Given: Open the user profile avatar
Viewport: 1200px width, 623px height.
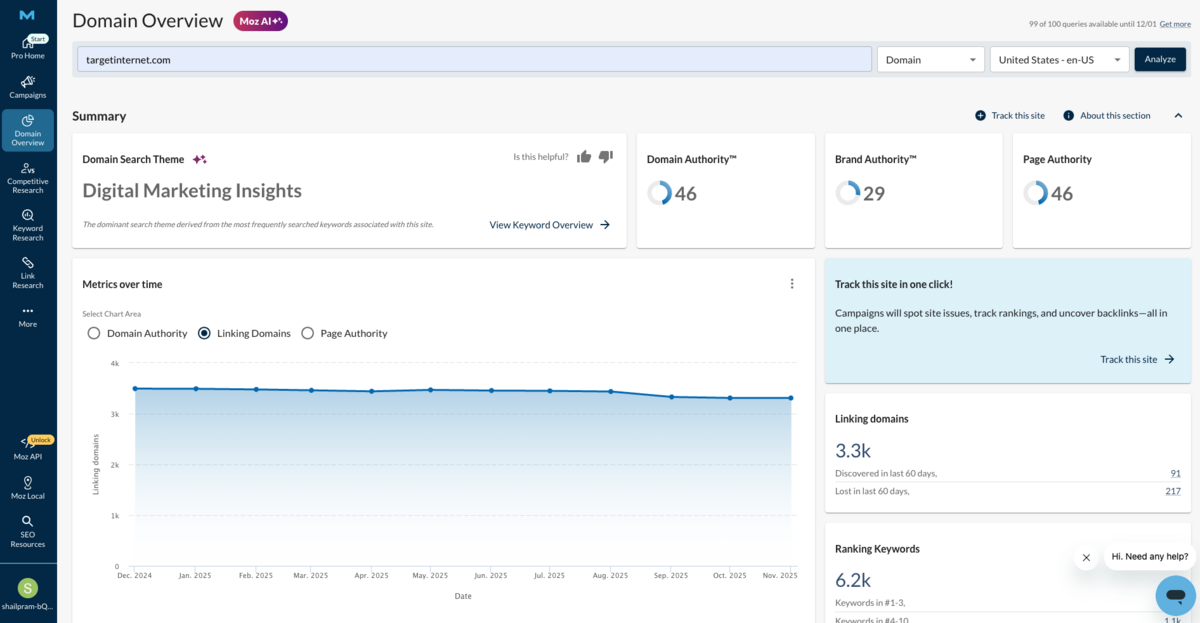Looking at the screenshot, I should click(28, 588).
